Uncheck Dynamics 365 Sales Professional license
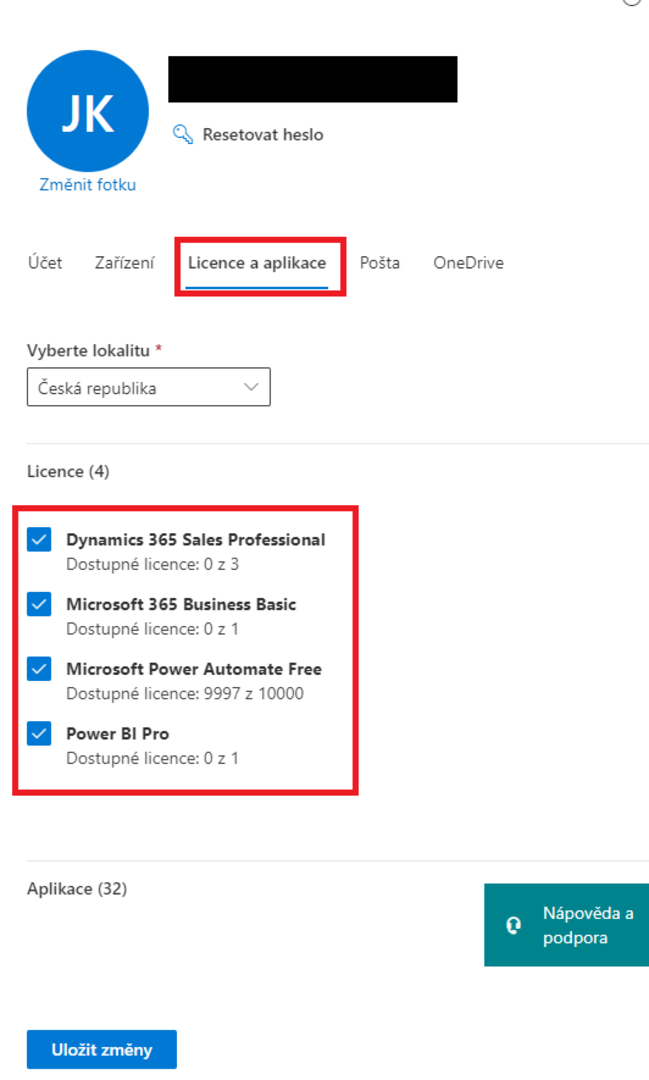 (x=39, y=540)
